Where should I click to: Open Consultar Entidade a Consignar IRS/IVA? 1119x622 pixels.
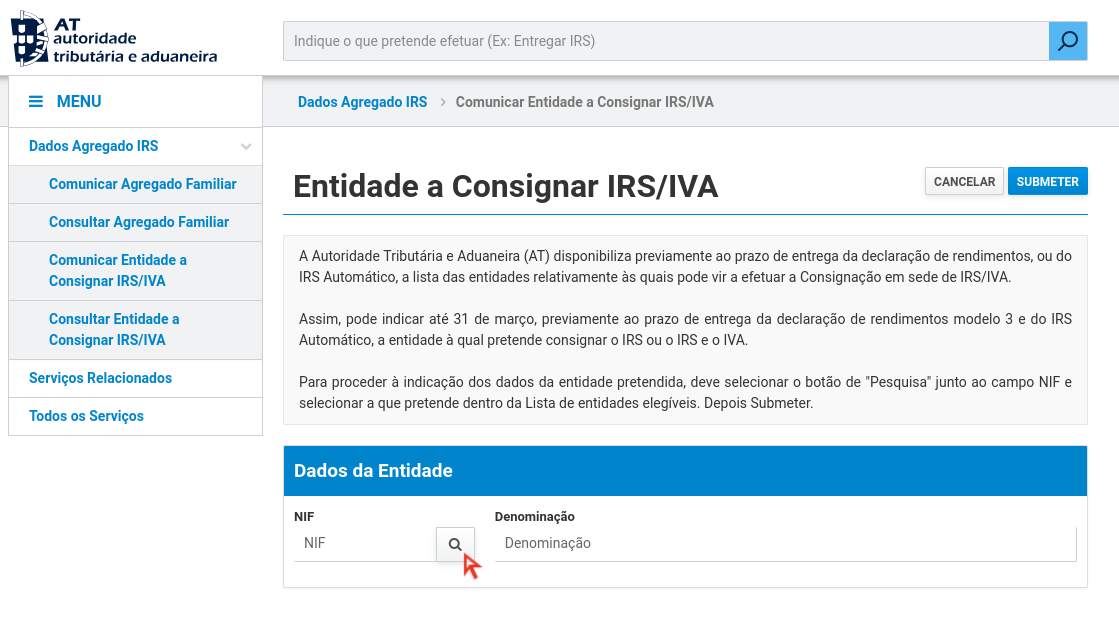113,329
